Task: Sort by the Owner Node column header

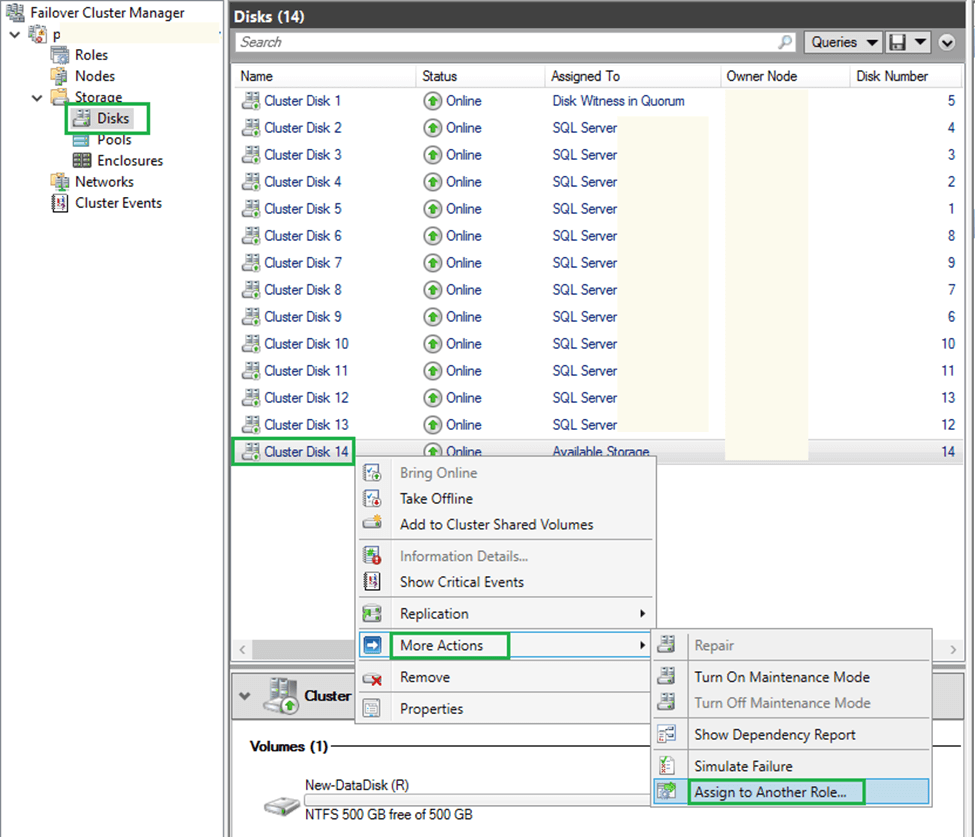Action: 785,76
